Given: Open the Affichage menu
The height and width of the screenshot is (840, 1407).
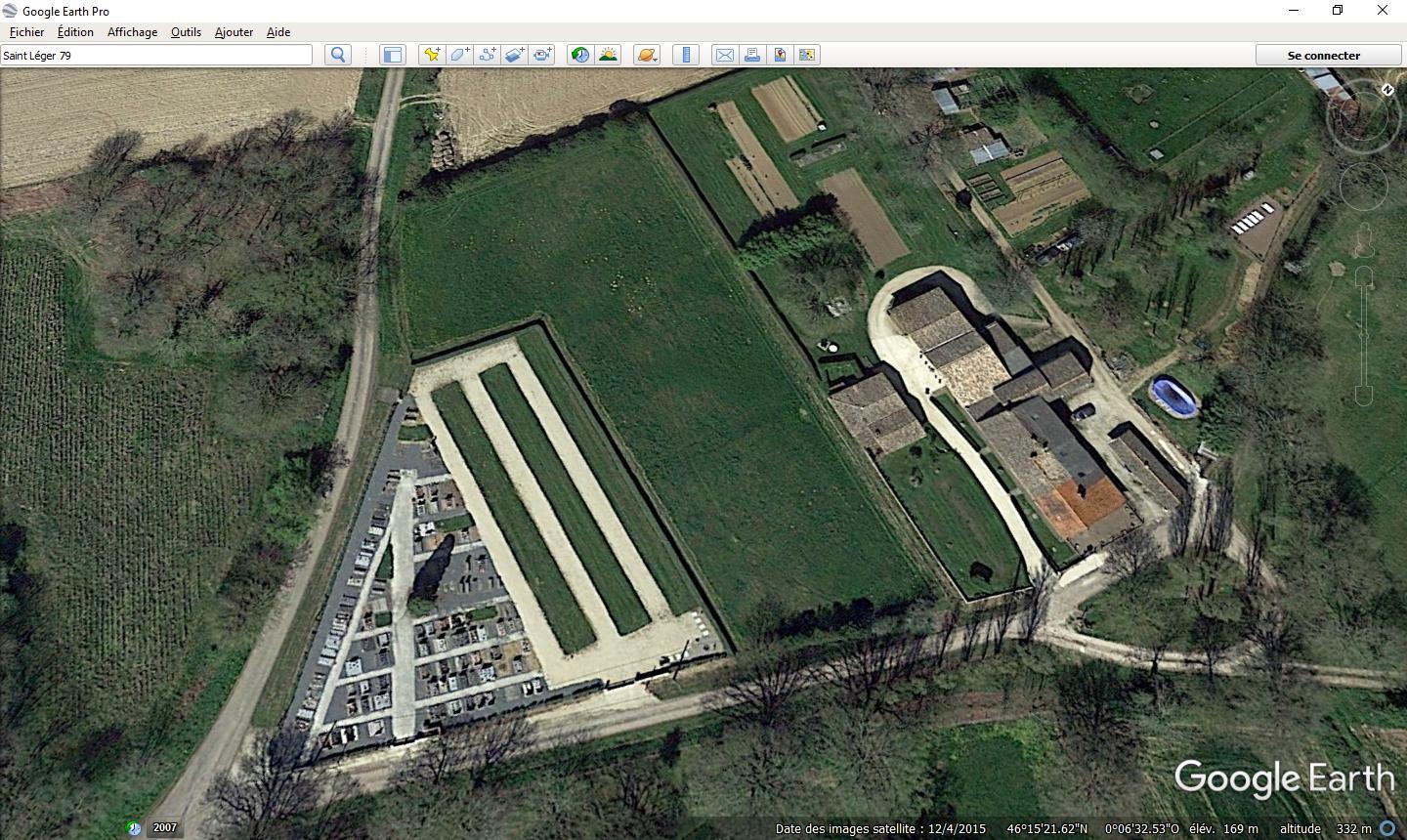Looking at the screenshot, I should pos(132,32).
